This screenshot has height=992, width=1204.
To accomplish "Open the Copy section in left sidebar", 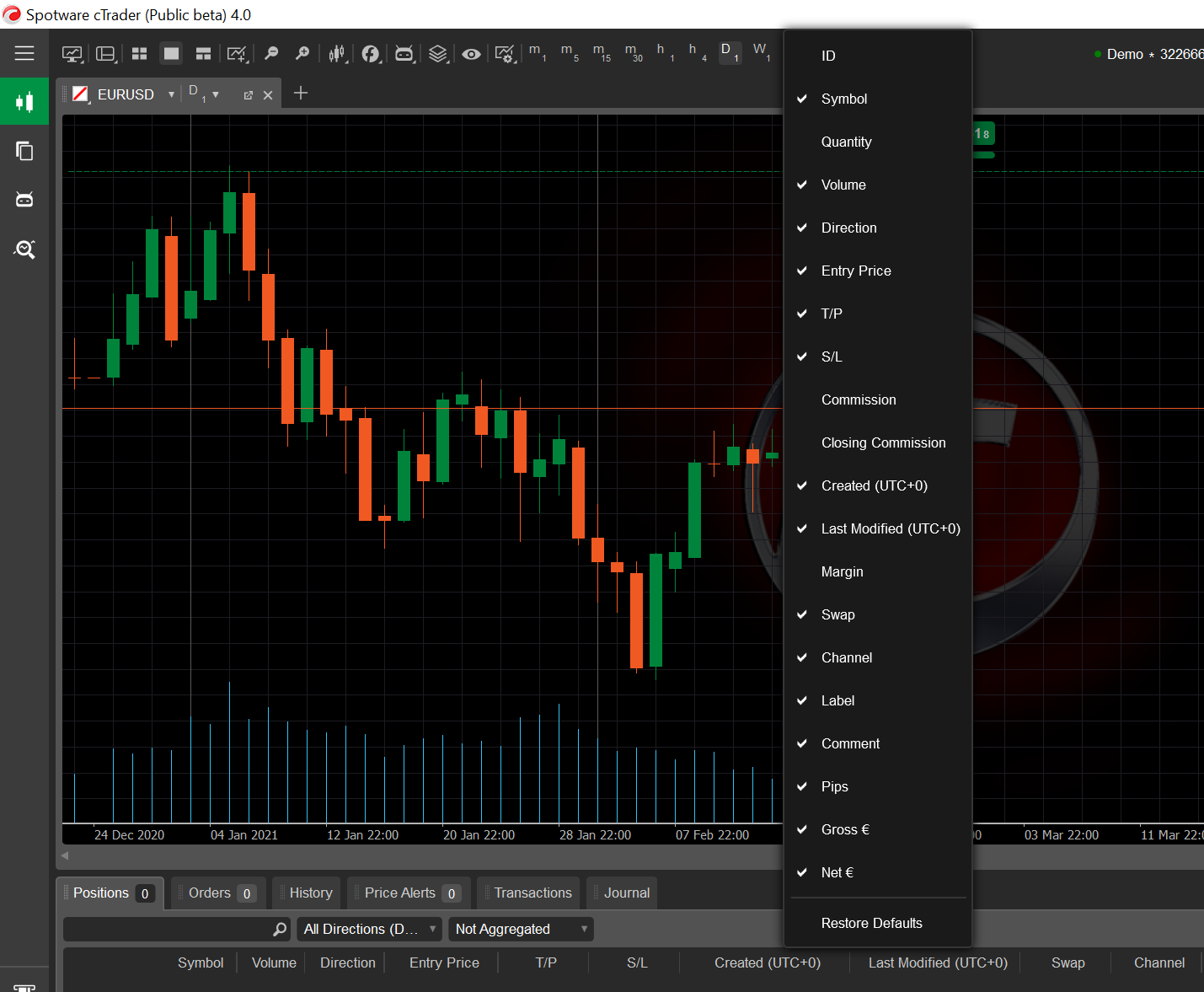I will (x=24, y=151).
